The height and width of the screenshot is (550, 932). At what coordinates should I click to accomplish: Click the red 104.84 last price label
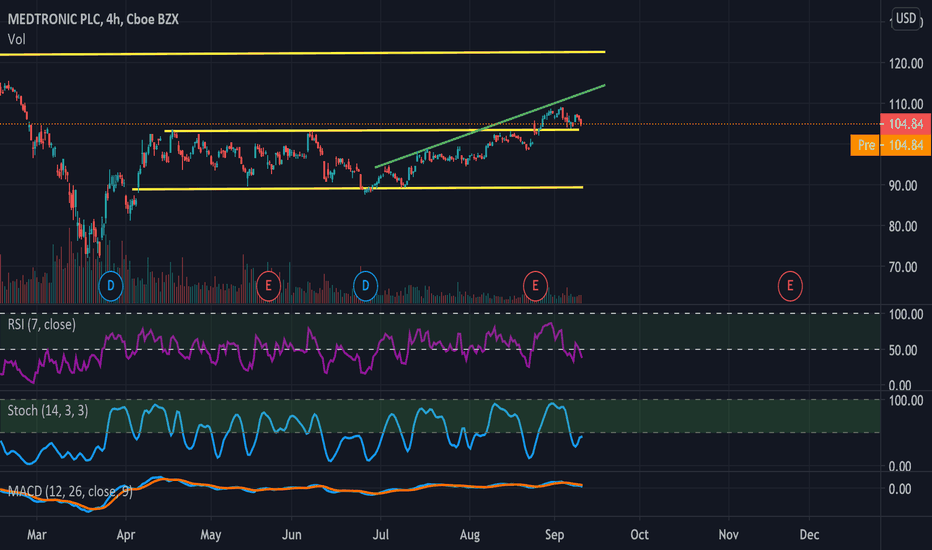pyautogui.click(x=905, y=124)
